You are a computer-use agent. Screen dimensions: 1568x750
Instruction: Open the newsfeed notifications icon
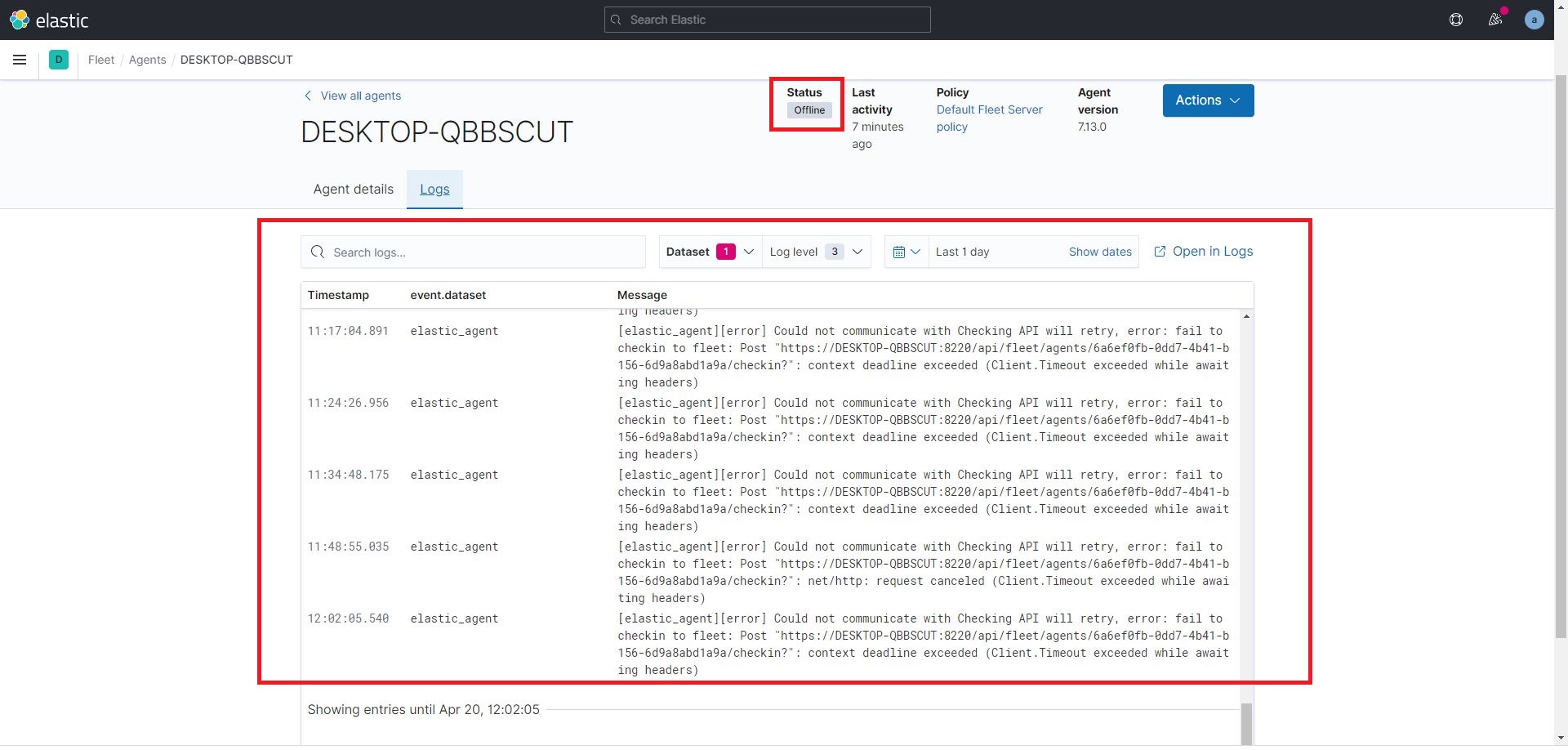click(1495, 20)
